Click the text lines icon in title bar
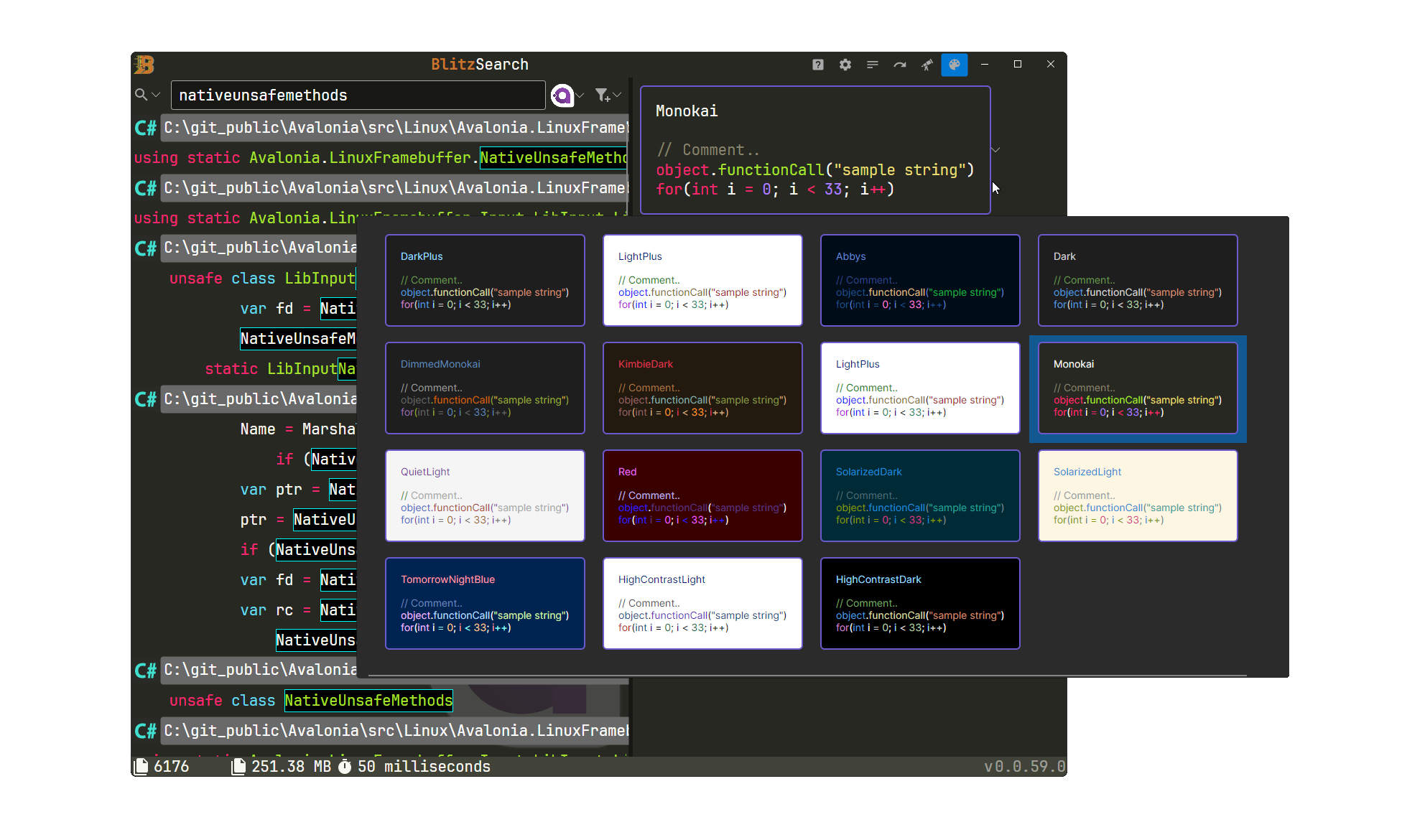The height and width of the screenshot is (840, 1402). pos(872,65)
